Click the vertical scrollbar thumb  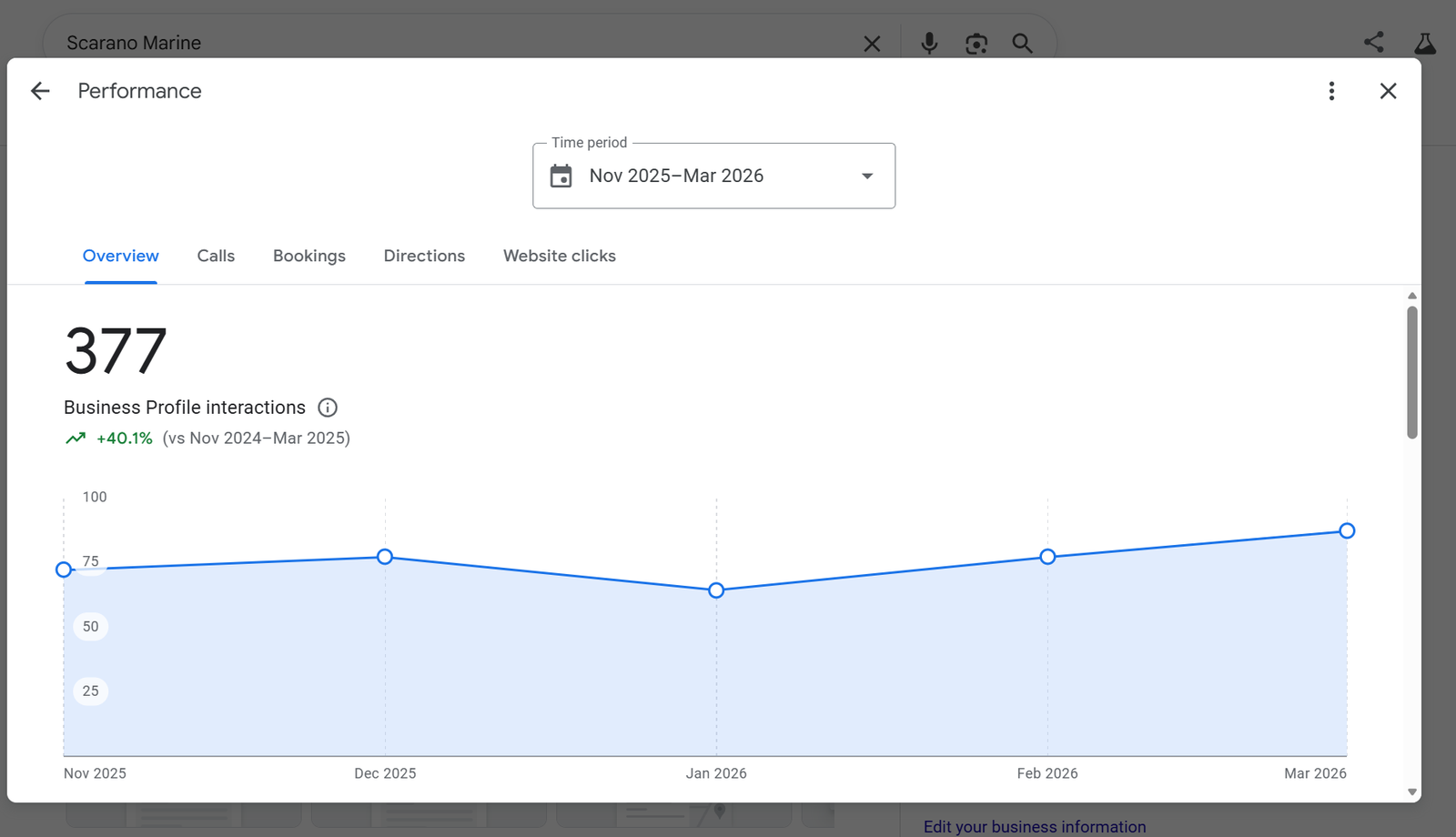[1412, 372]
